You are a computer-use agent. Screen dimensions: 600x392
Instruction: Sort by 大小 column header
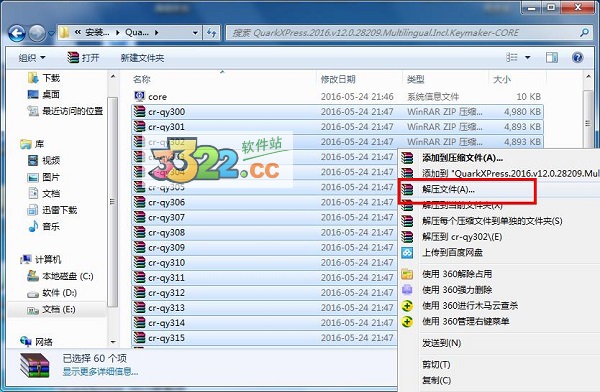[x=502, y=79]
